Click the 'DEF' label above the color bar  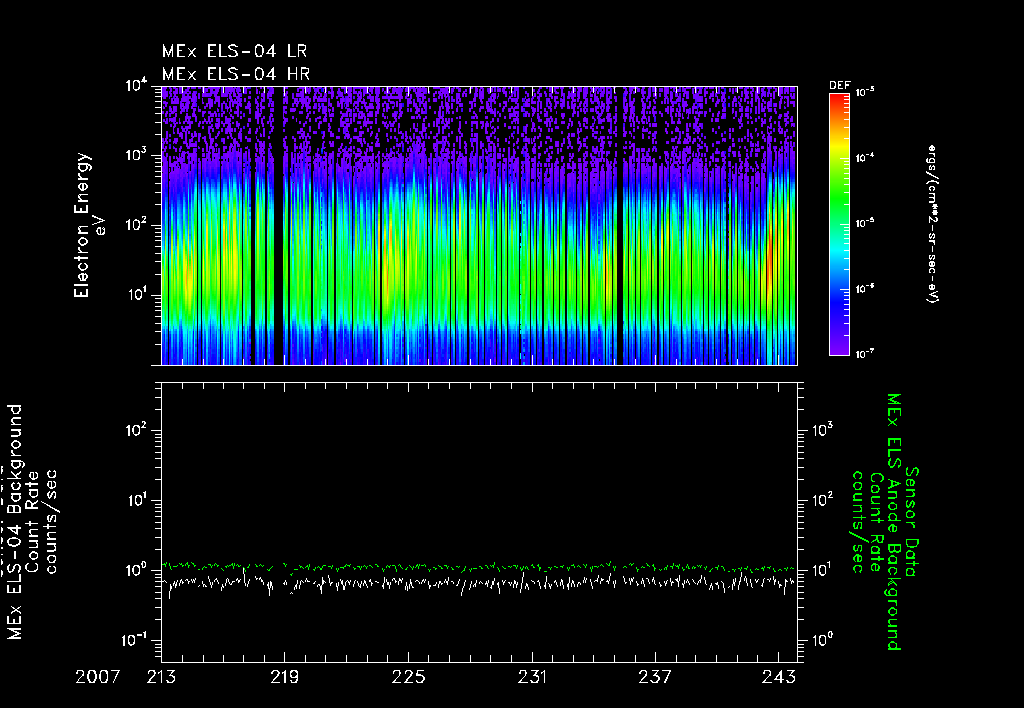[839, 86]
